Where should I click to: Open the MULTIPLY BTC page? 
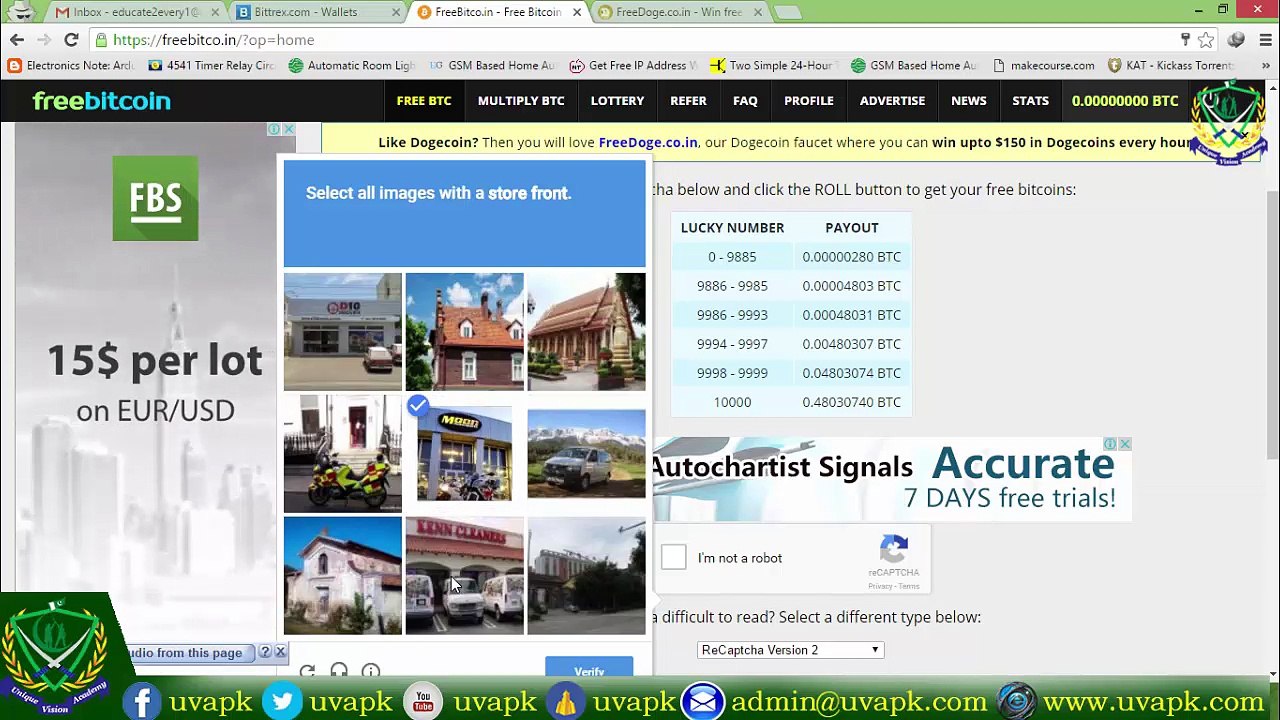tap(521, 101)
